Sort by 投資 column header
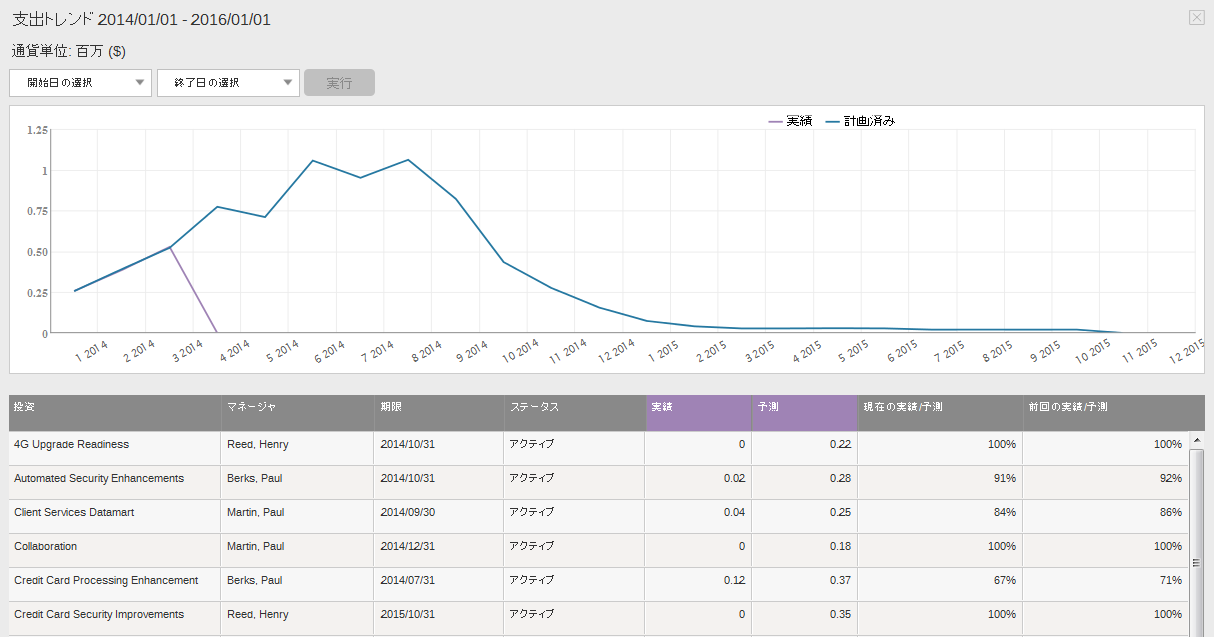1214x637 pixels. click(23, 408)
